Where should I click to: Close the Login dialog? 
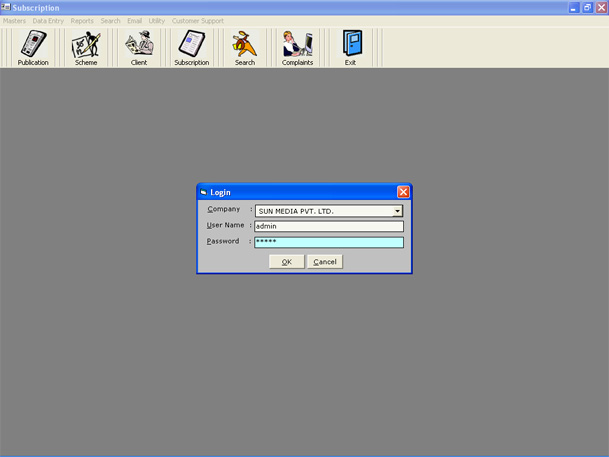tap(403, 192)
